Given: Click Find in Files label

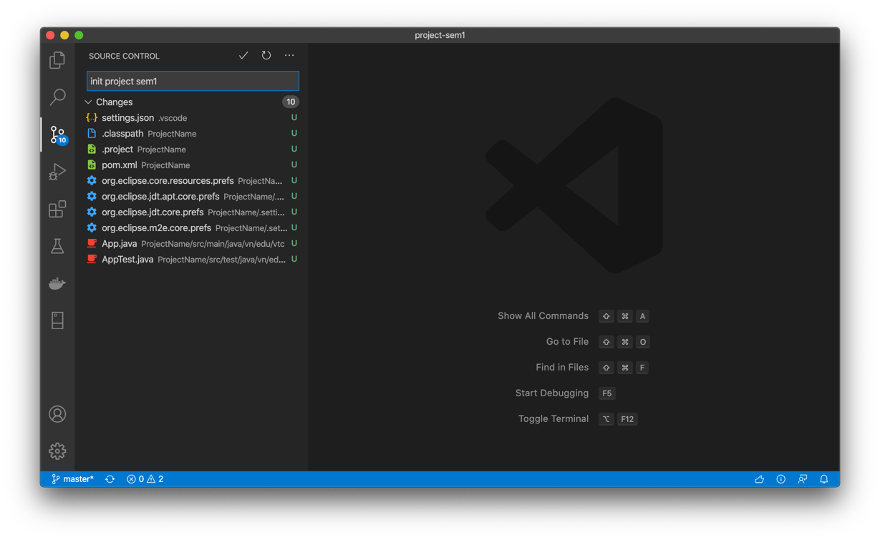Looking at the screenshot, I should pyautogui.click(x=562, y=368).
